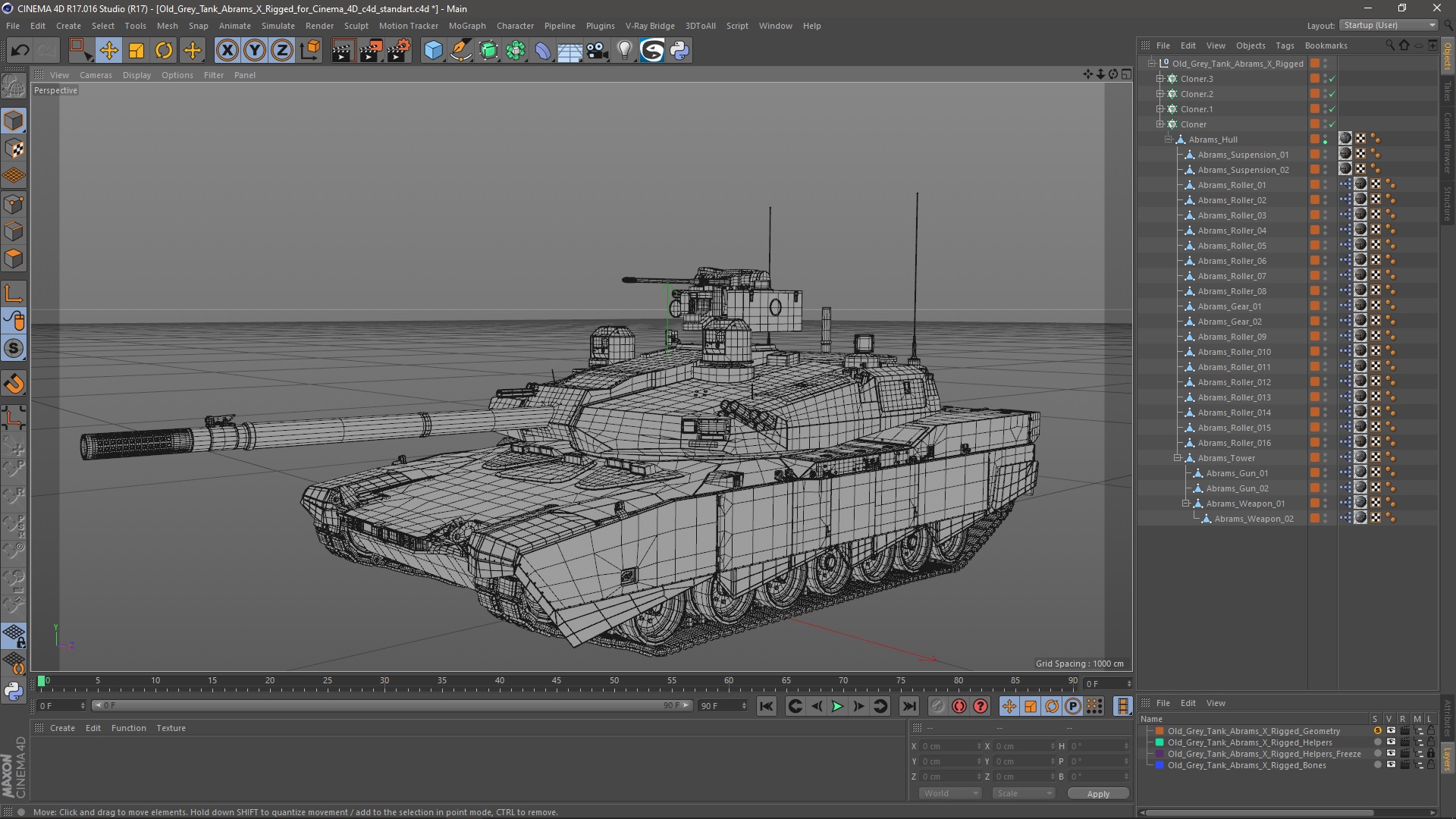Go to end of animation
Image resolution: width=1456 pixels, height=819 pixels.
[908, 707]
